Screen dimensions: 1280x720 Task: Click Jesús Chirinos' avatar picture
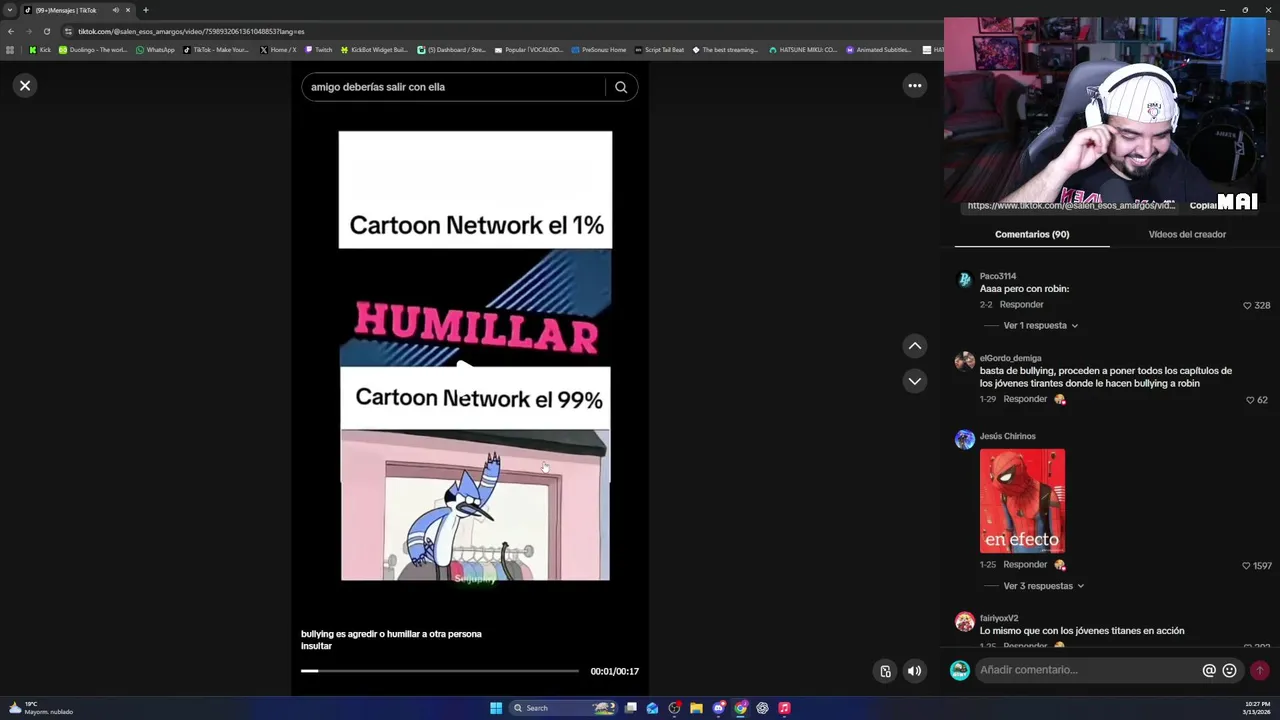[x=964, y=440]
